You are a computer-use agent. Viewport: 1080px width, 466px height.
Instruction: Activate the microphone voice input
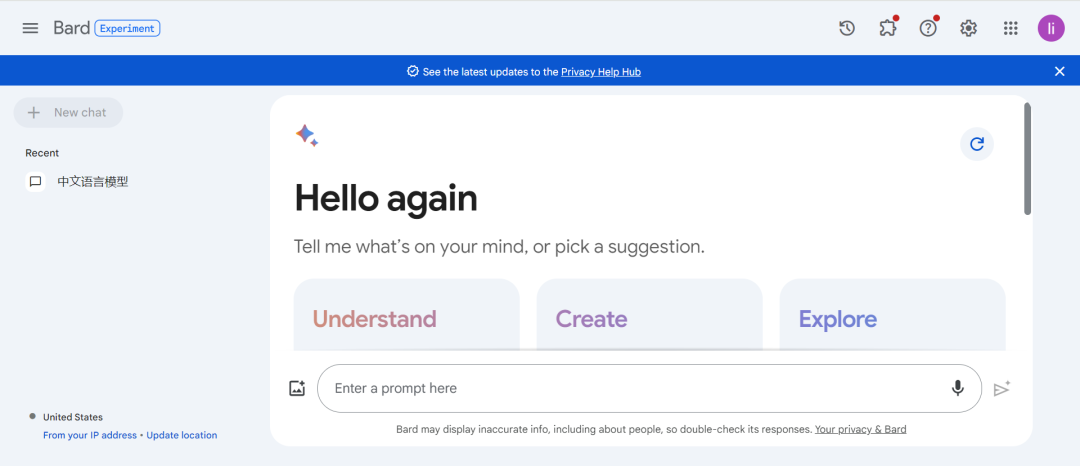pyautogui.click(x=957, y=388)
